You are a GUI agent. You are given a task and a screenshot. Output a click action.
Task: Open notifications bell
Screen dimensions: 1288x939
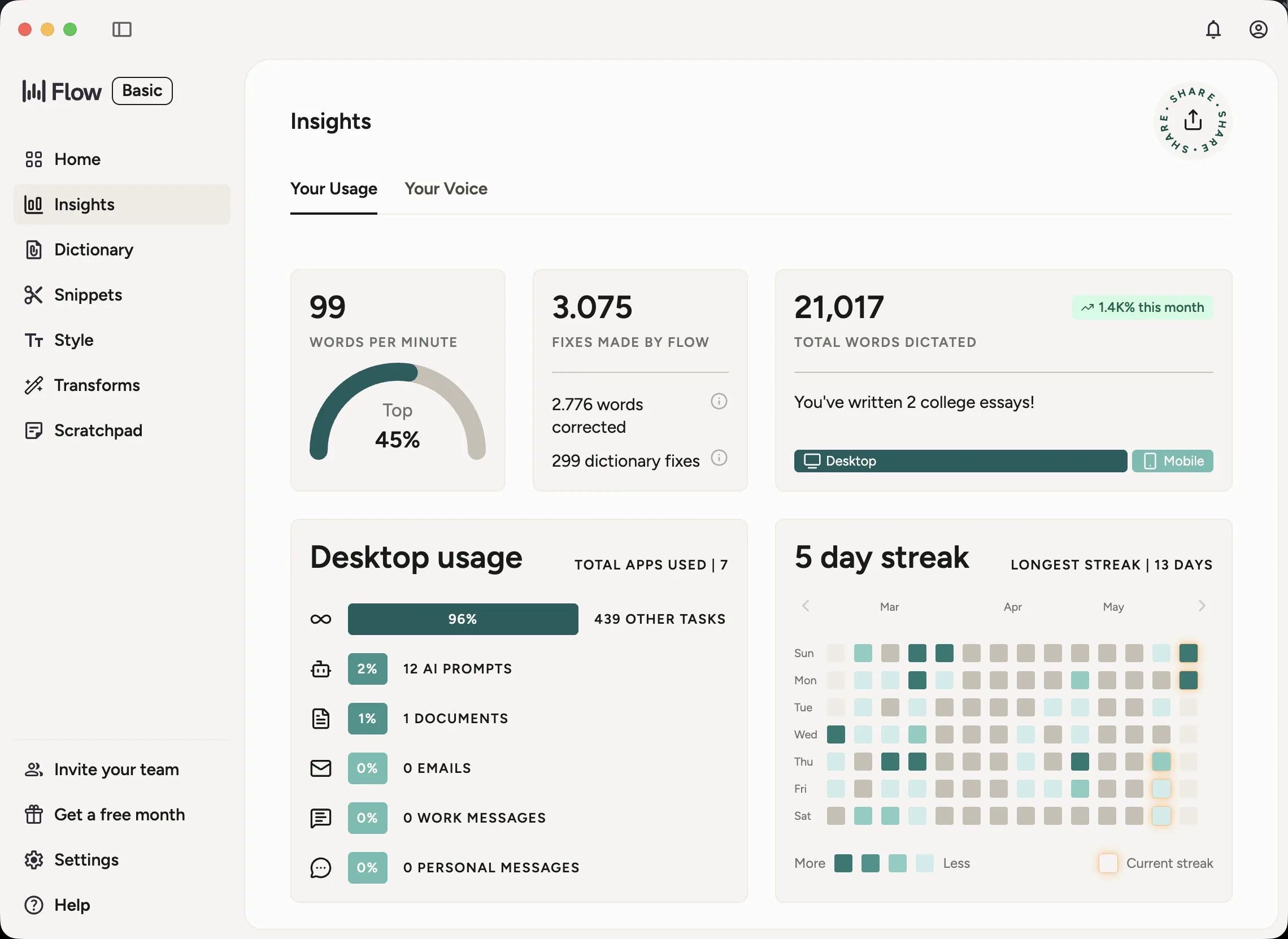[x=1213, y=29]
